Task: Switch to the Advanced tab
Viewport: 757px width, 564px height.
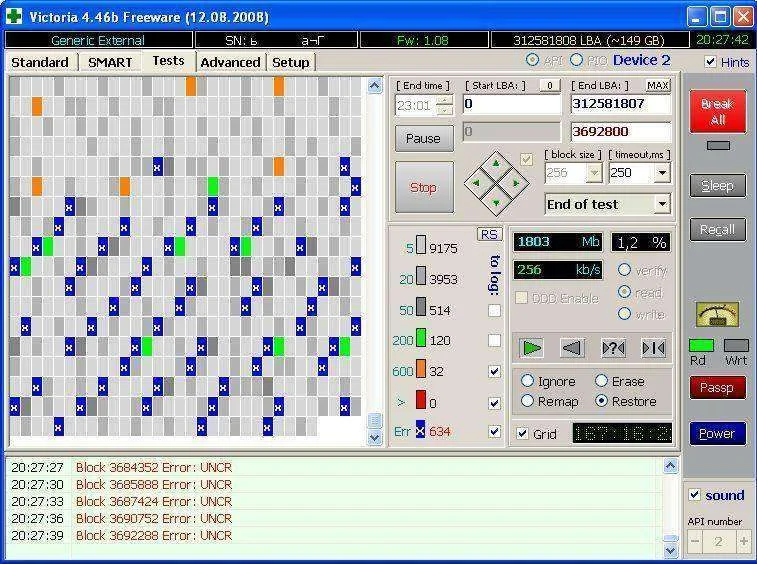Action: [230, 62]
